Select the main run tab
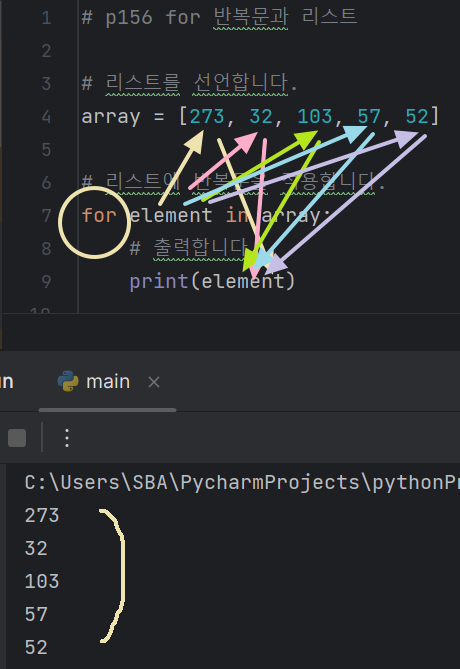 click(x=107, y=381)
